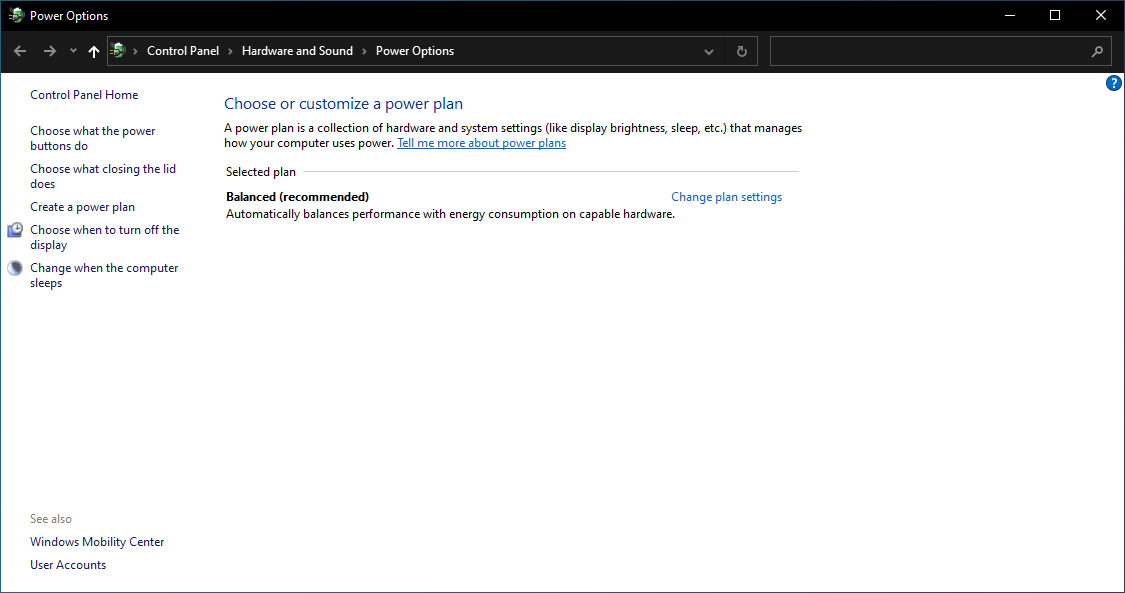Screen dimensions: 1125x593
Task: Expand the chevron after Hardware and Sound breadcrumb
Action: pos(364,51)
